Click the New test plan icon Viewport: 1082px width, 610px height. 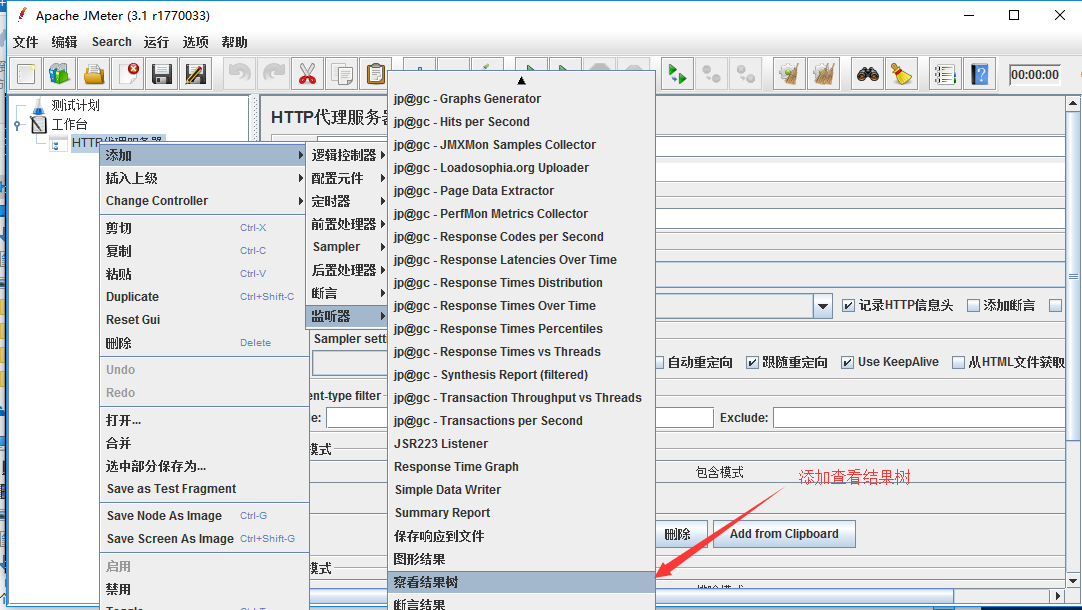point(26,74)
